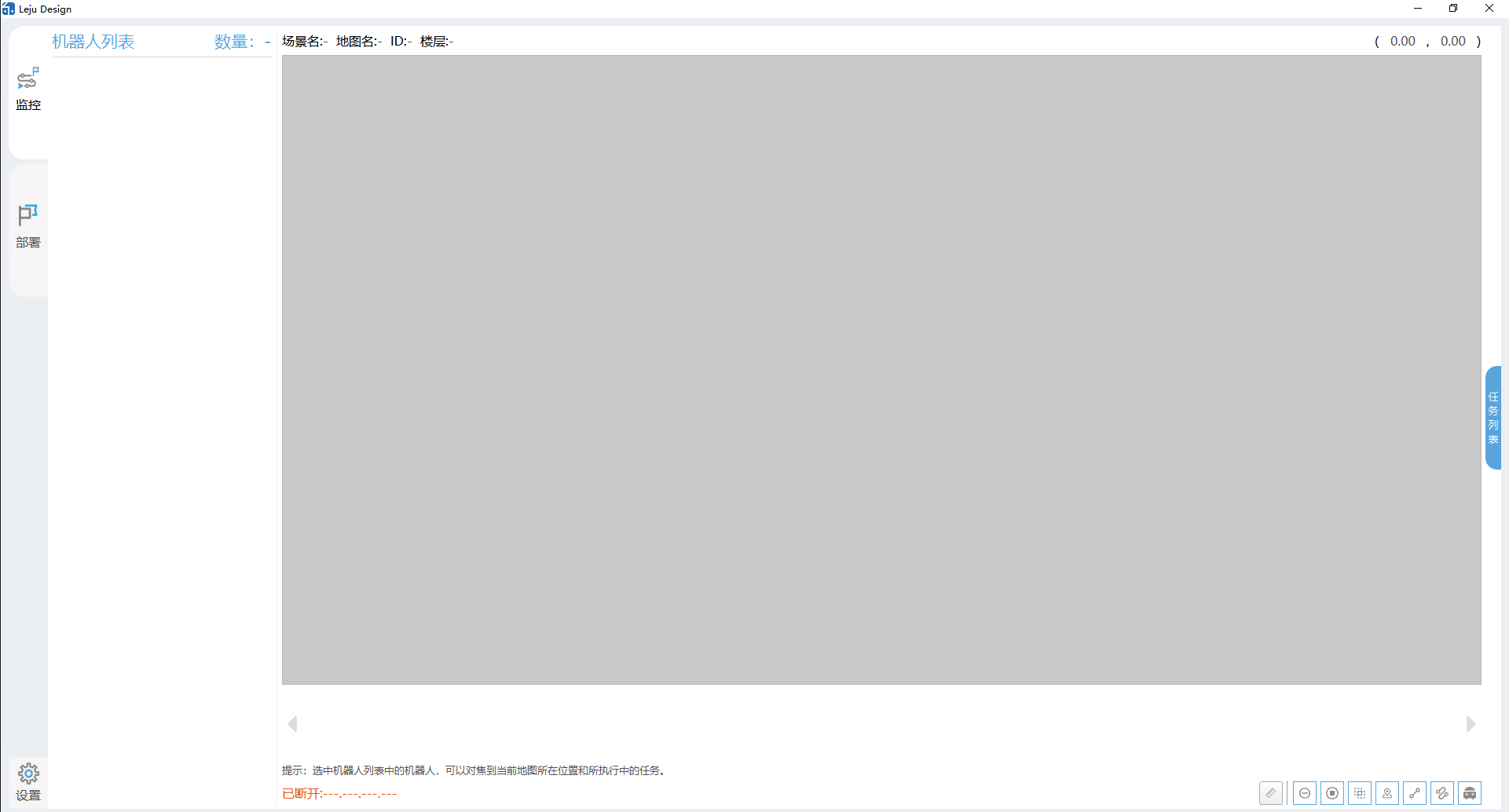
Task: Click the 机器人列表 header
Action: coord(93,42)
